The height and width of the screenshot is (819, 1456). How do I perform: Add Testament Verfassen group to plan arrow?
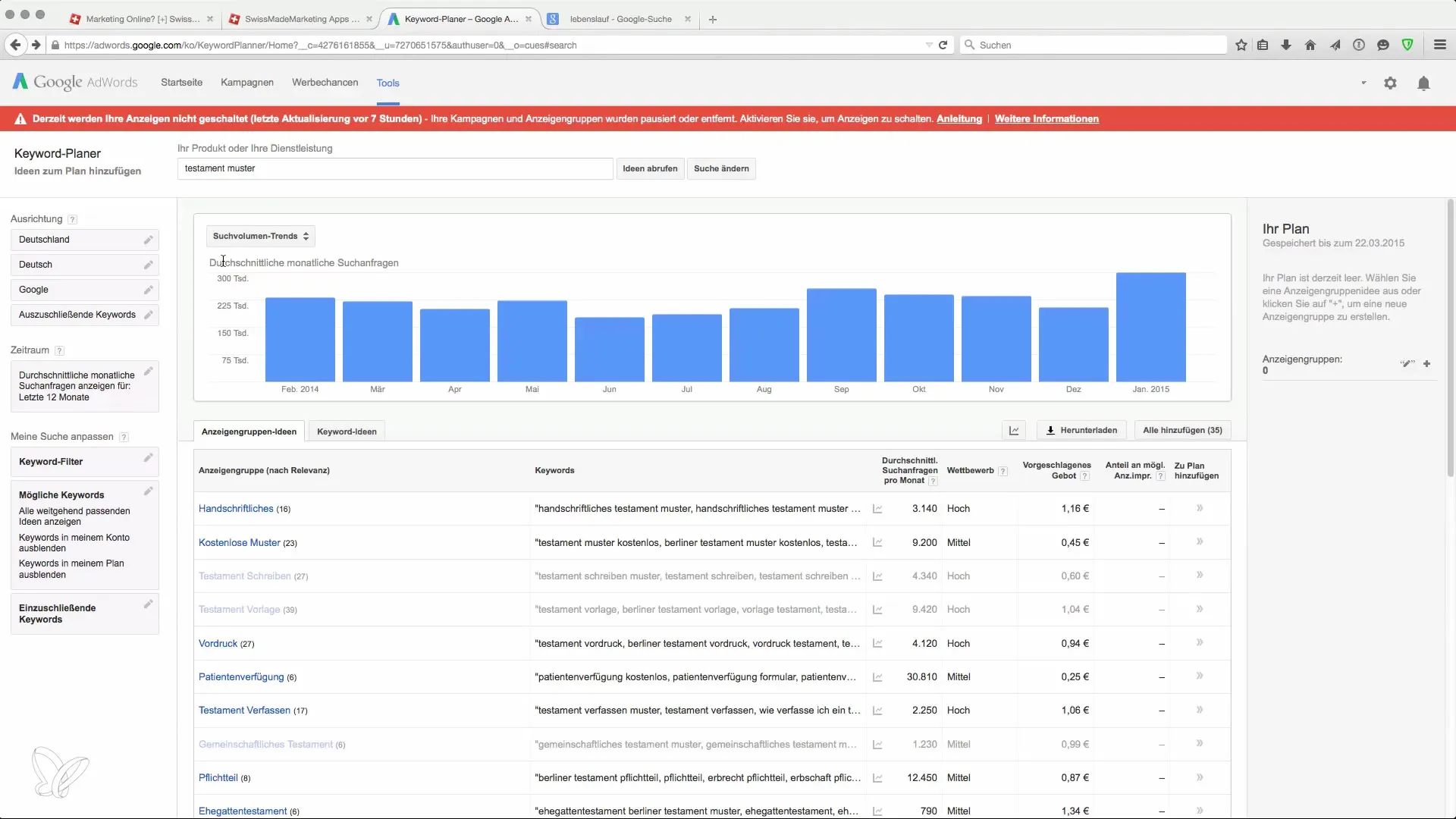[1200, 710]
